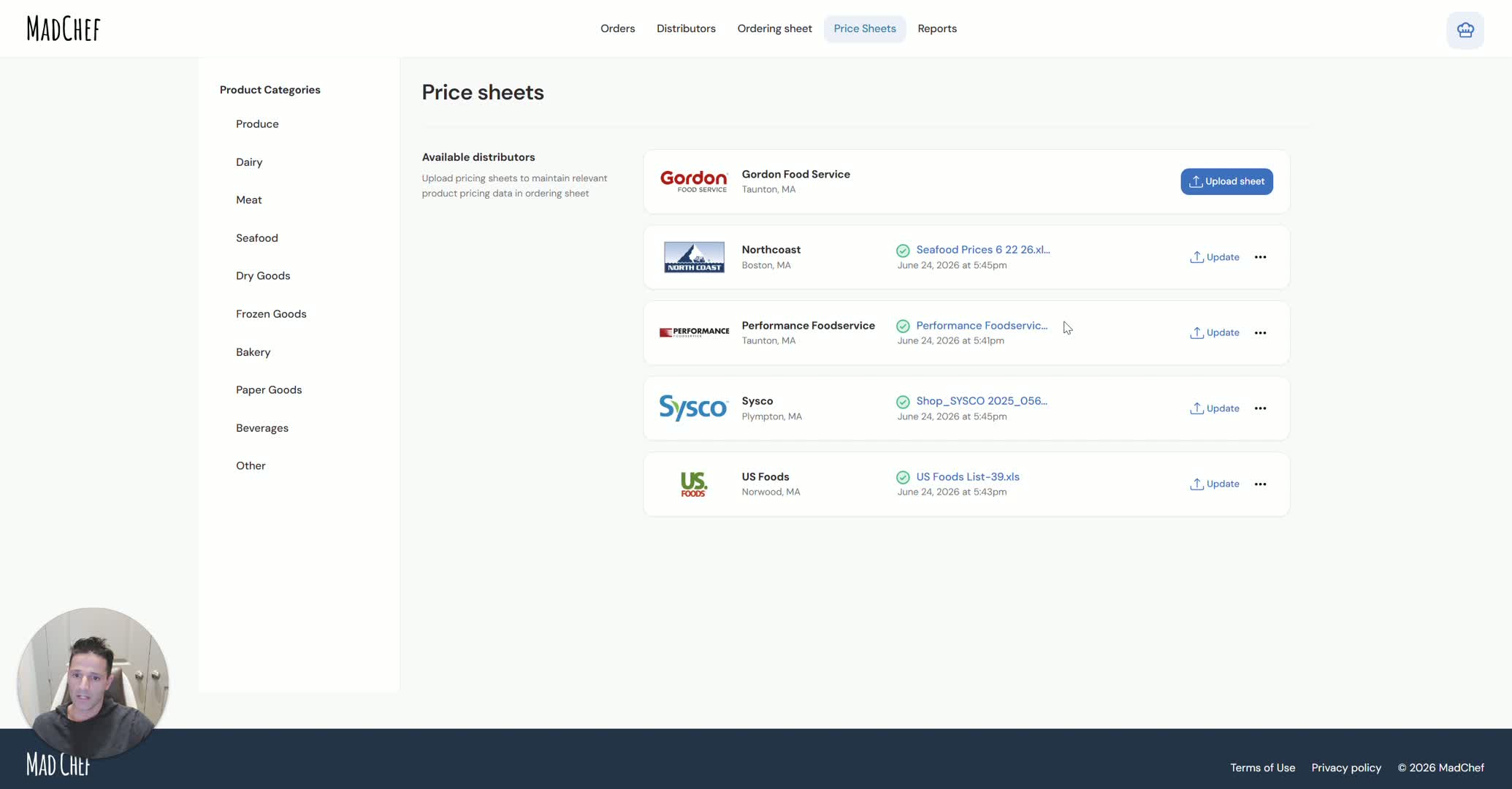Click the Norwood, MA location text
Viewport: 1512px width, 789px height.
(771, 492)
